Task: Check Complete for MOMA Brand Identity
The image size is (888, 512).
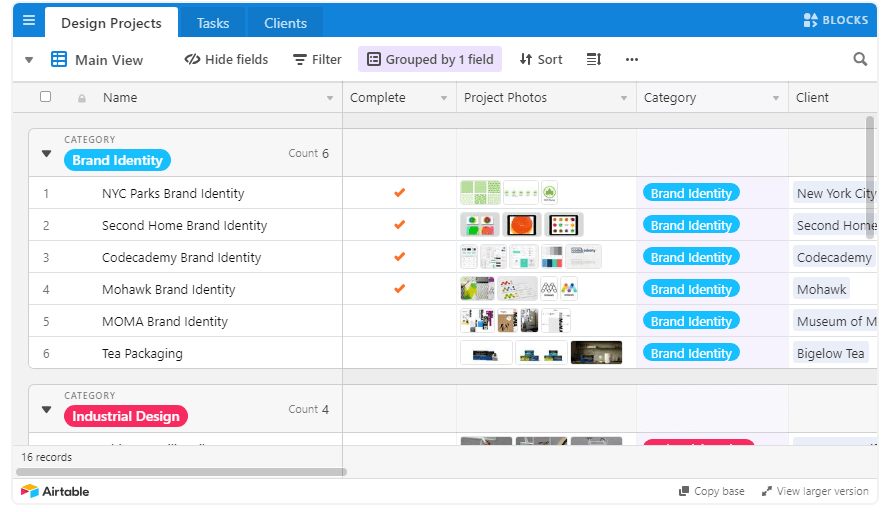Action: (399, 321)
